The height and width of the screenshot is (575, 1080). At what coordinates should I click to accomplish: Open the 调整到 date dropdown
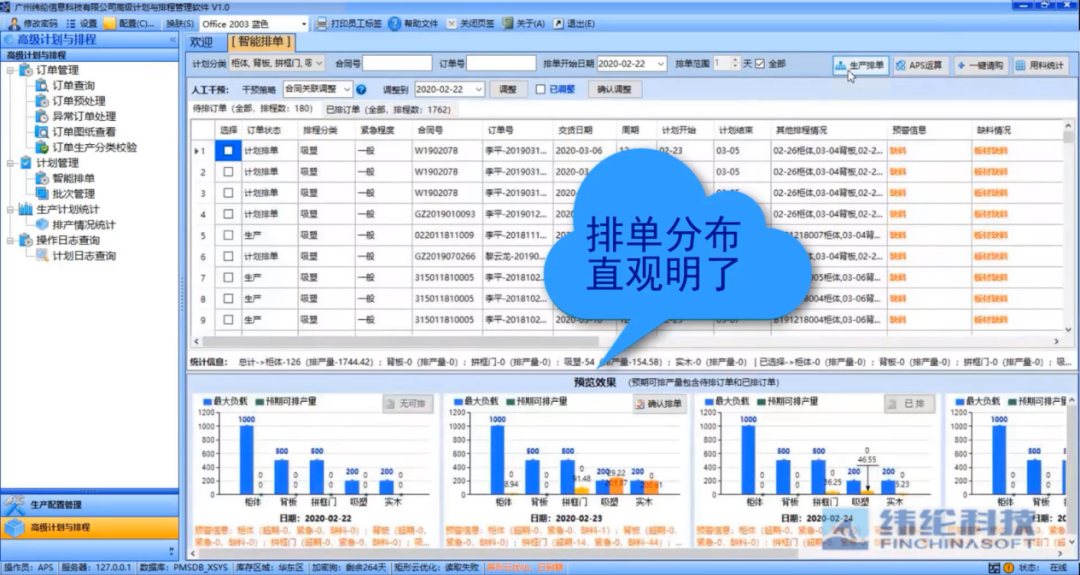coord(479,90)
